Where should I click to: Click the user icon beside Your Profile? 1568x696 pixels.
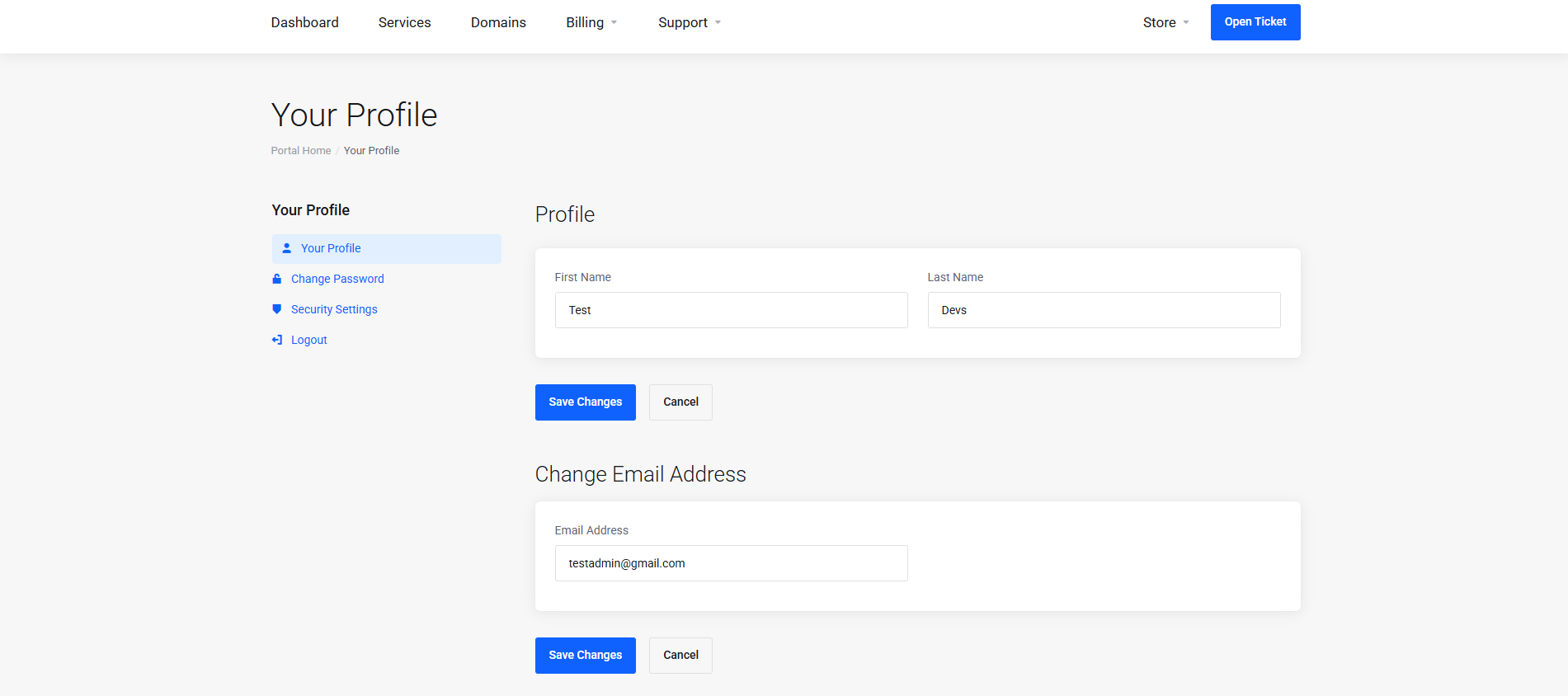(x=287, y=248)
